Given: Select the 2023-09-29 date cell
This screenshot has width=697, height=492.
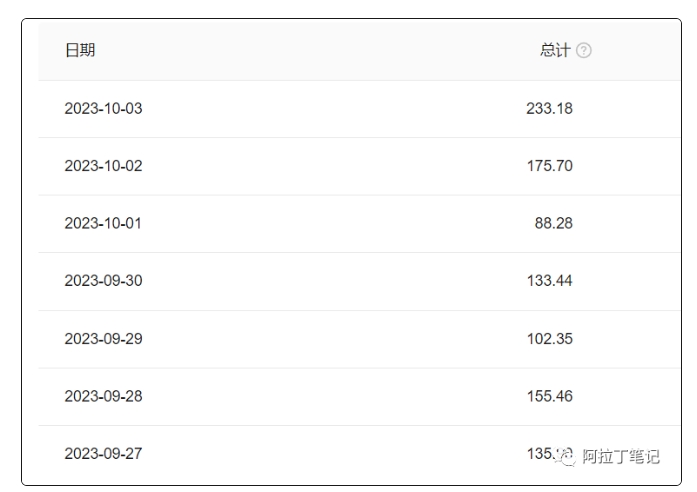Looking at the screenshot, I should coord(103,339).
